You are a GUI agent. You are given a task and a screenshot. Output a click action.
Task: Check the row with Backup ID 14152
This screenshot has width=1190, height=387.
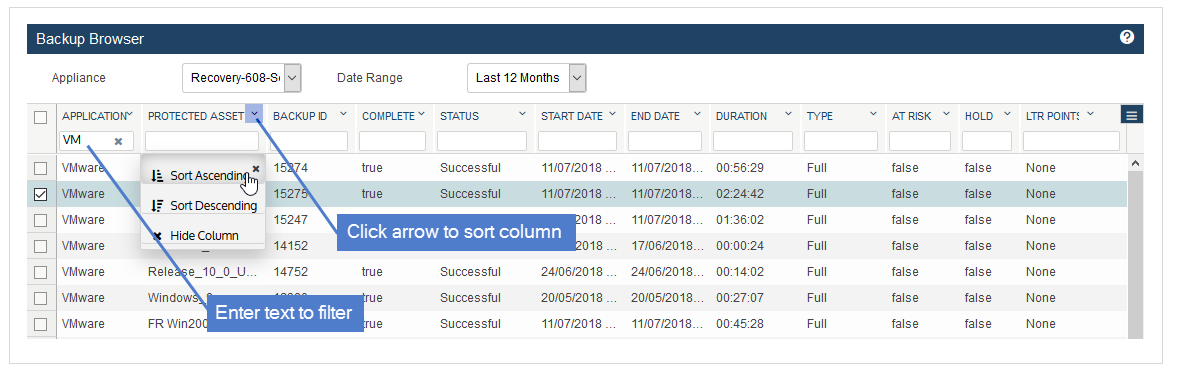click(41, 246)
